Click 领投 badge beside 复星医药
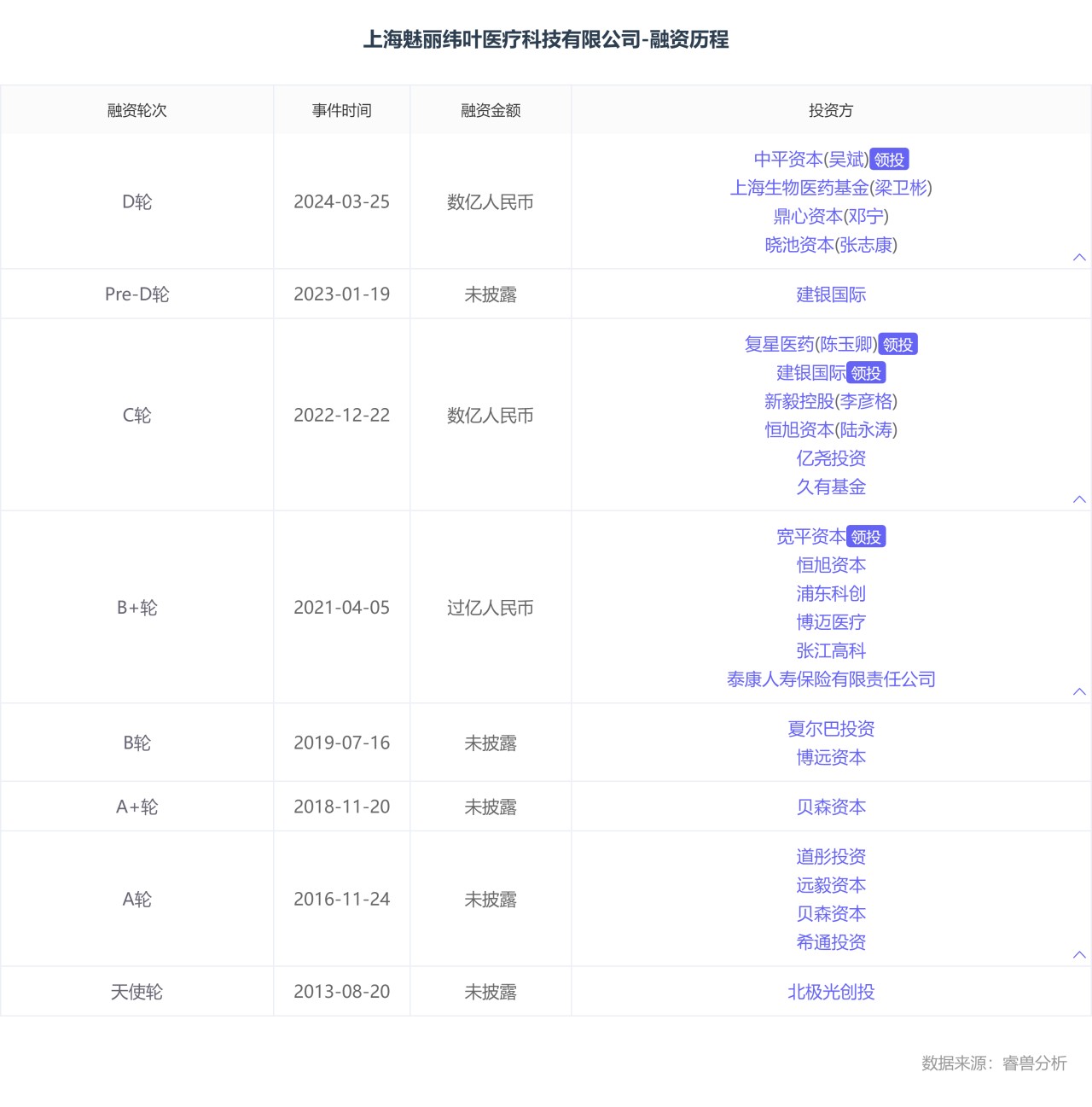The image size is (1092, 1107). [897, 345]
